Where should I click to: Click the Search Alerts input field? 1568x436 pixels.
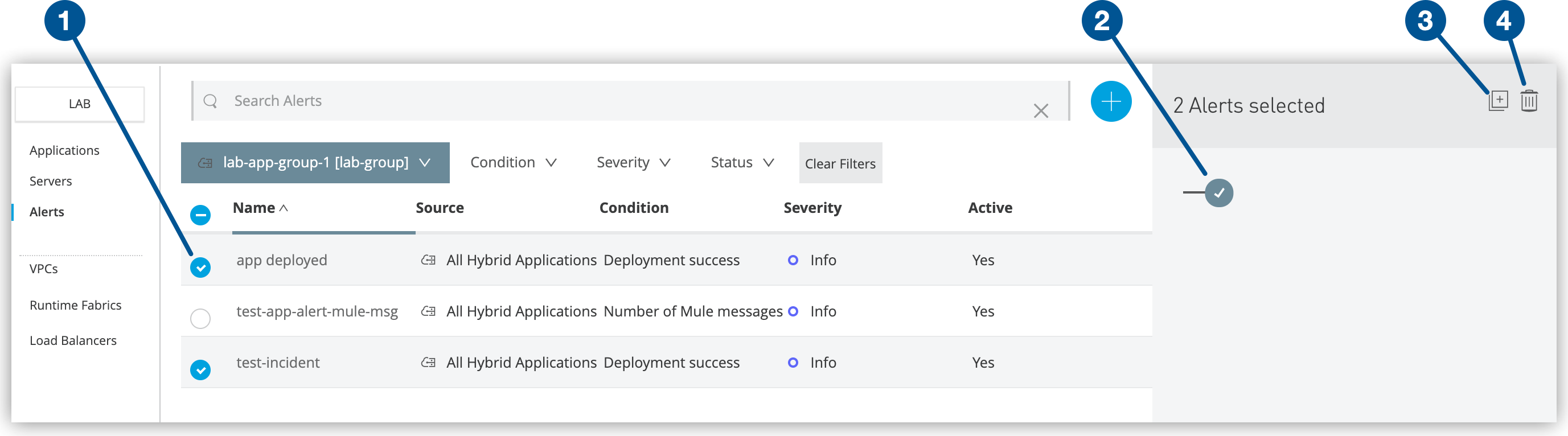(609, 101)
